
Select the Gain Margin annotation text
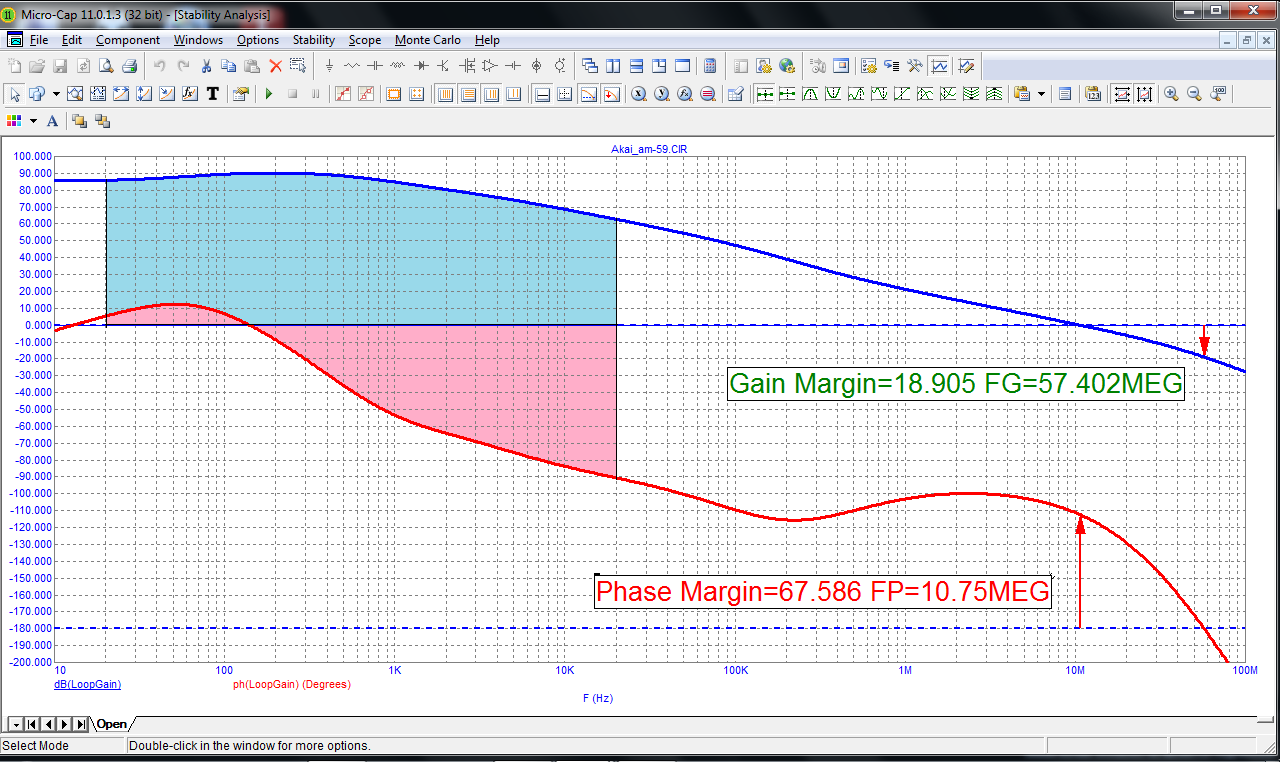click(x=956, y=384)
